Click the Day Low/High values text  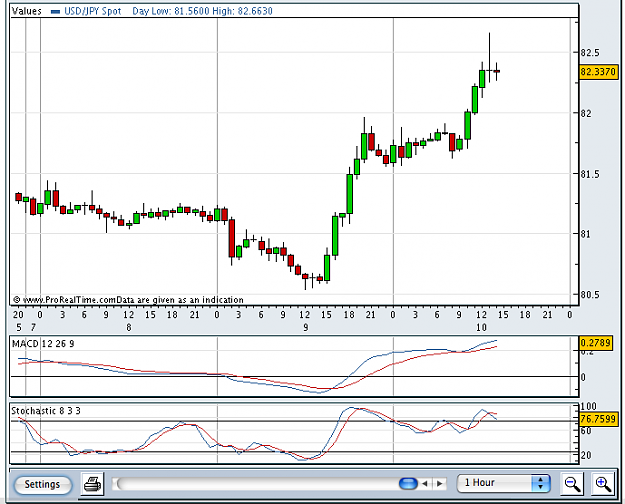(x=202, y=11)
